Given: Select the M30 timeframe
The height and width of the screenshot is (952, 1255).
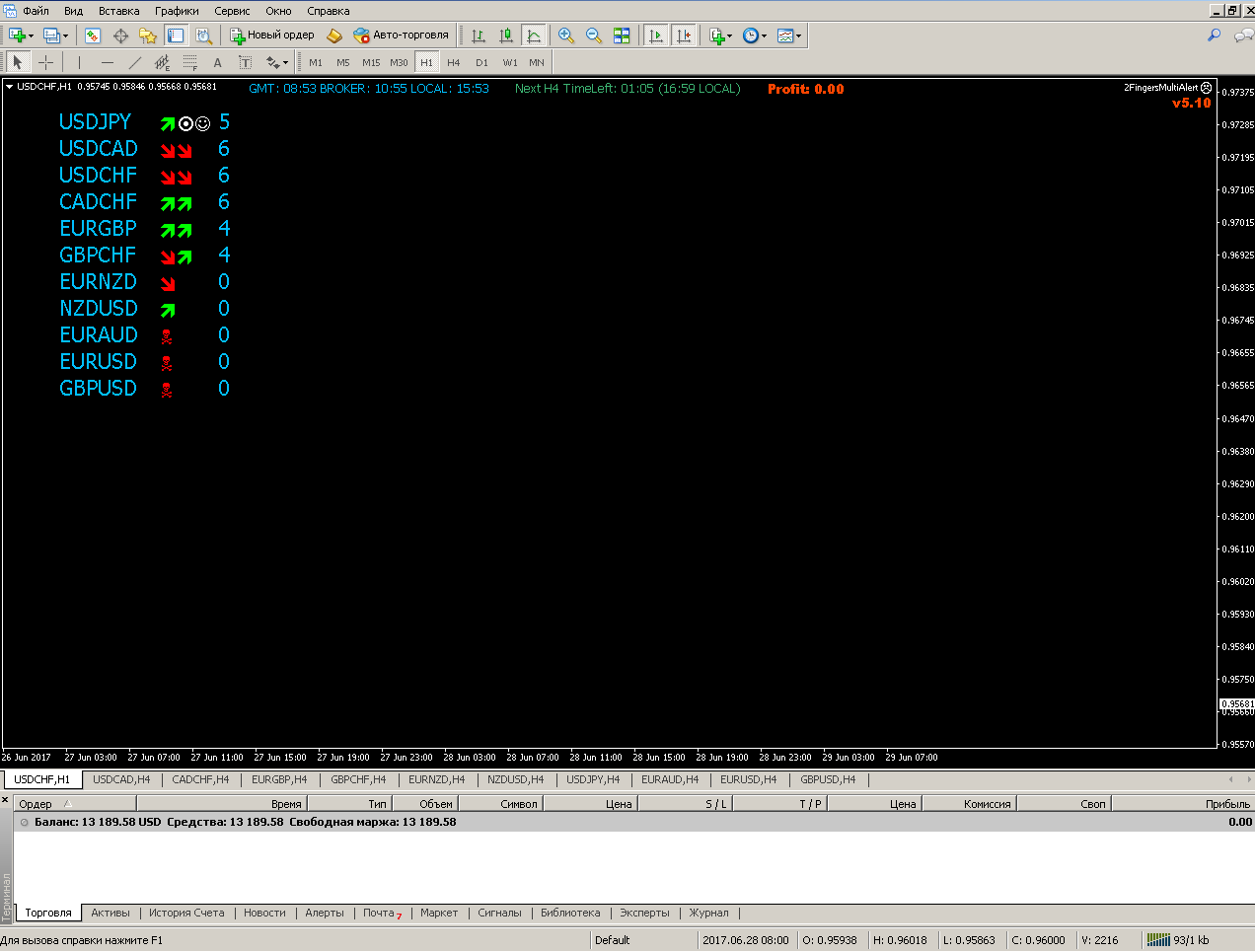Looking at the screenshot, I should [x=399, y=62].
